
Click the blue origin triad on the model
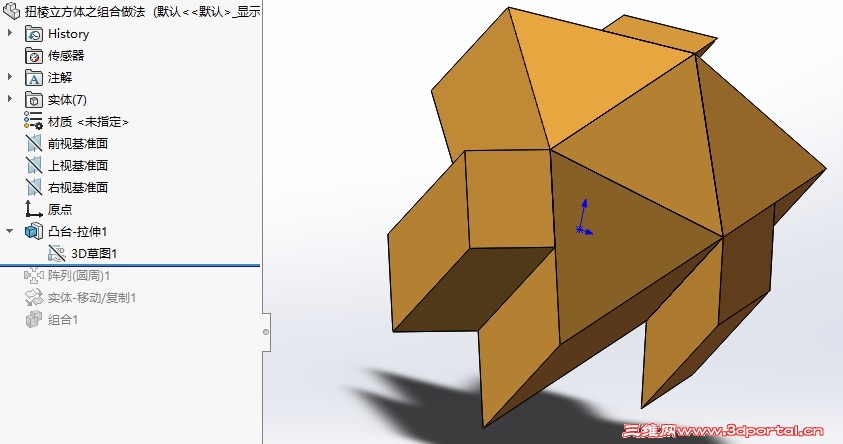[x=583, y=218]
